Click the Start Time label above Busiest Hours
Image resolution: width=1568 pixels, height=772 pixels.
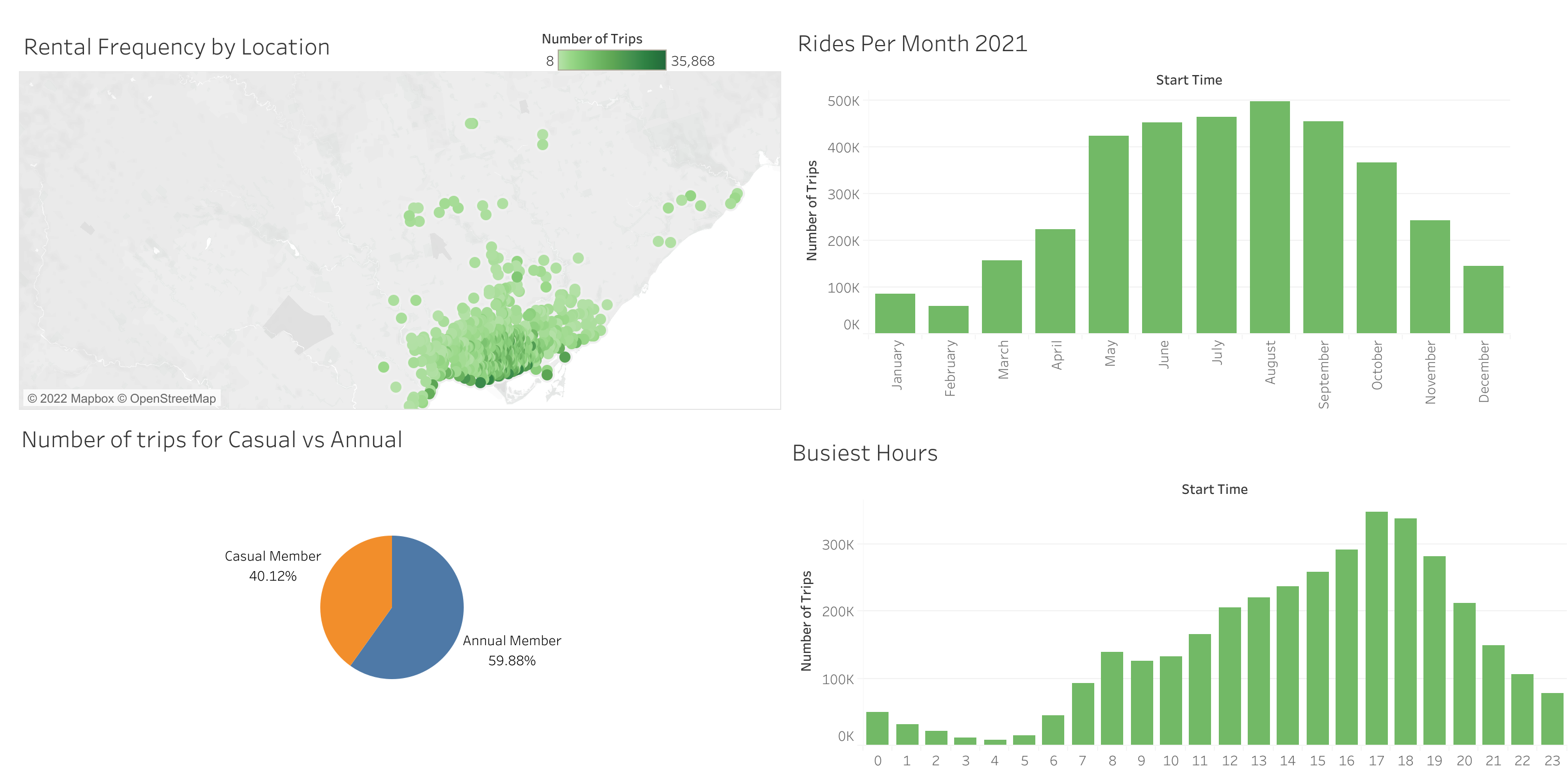pos(1213,489)
